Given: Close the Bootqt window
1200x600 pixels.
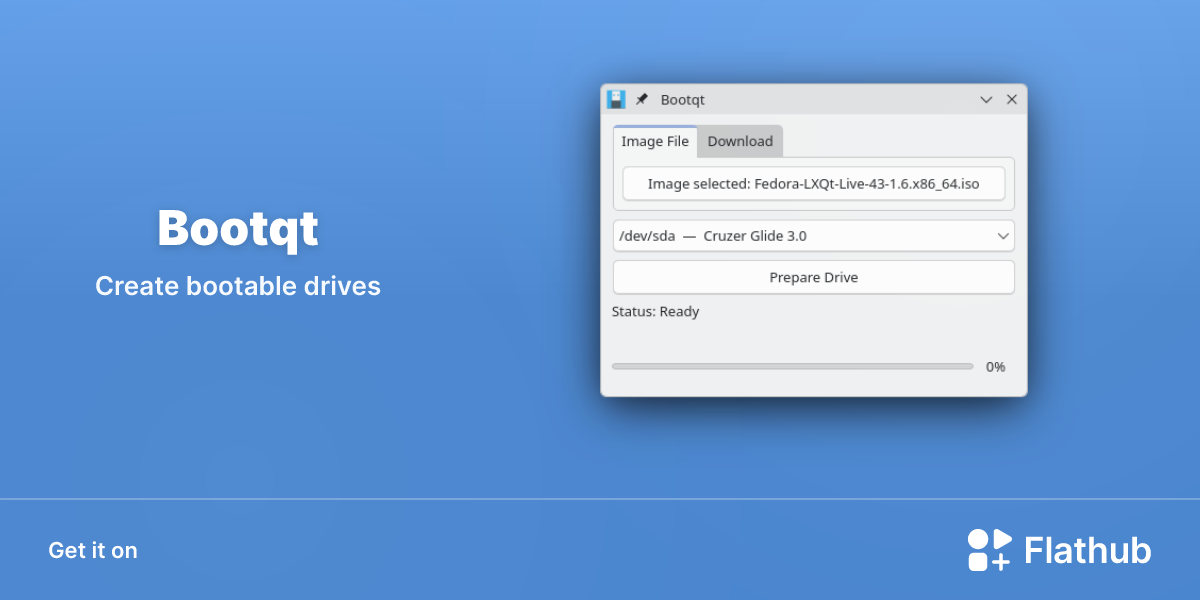Looking at the screenshot, I should pos(1011,100).
